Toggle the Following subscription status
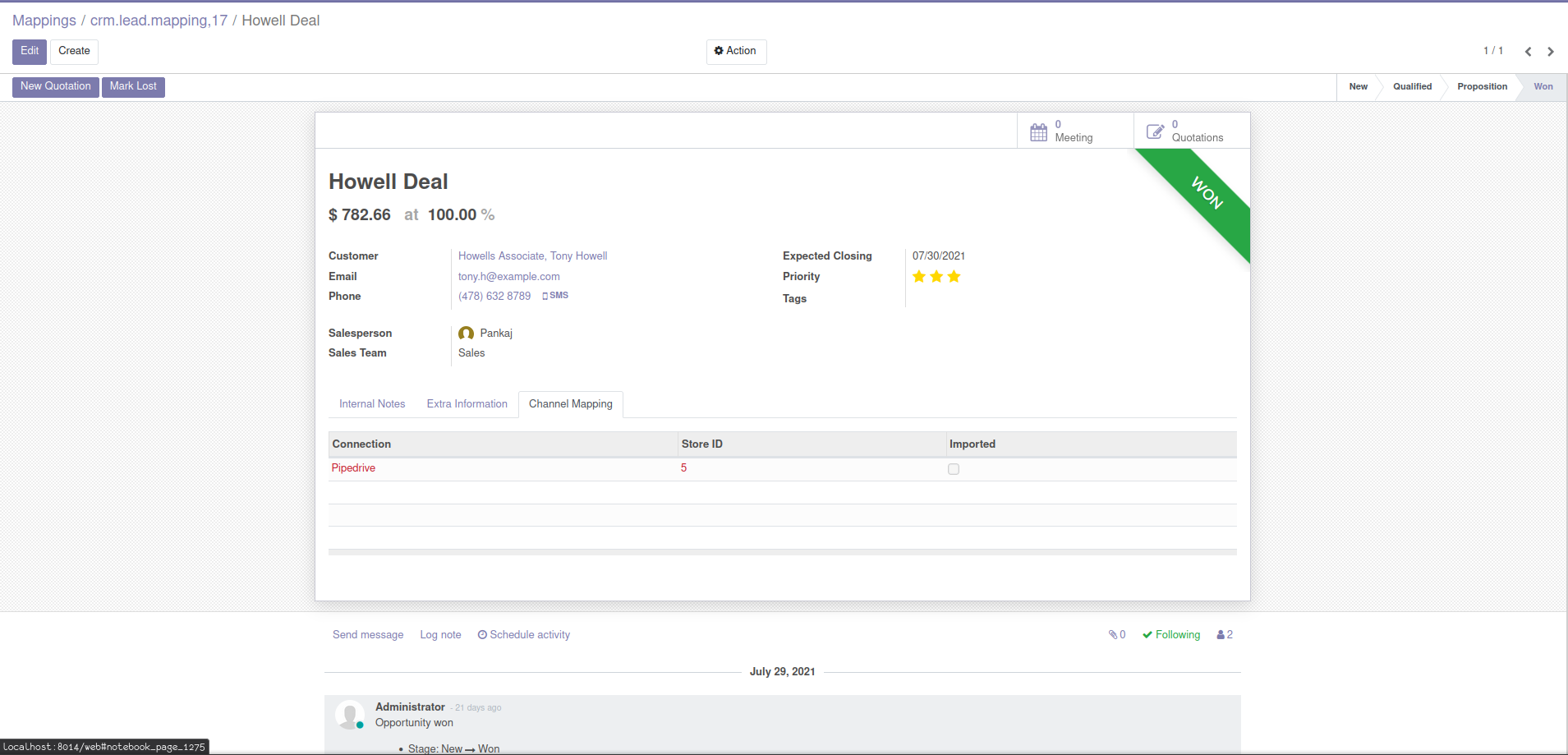The height and width of the screenshot is (755, 1568). point(1171,635)
